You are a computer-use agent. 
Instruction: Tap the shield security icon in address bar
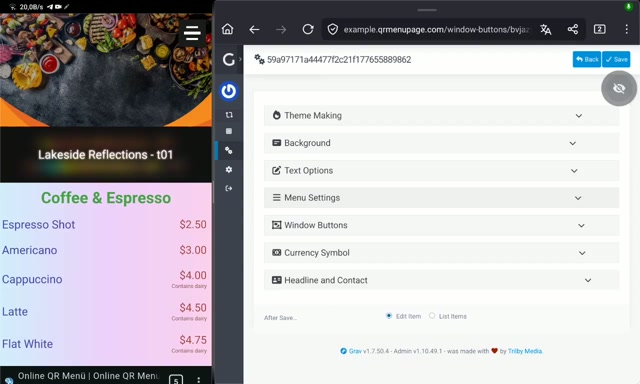coord(333,29)
